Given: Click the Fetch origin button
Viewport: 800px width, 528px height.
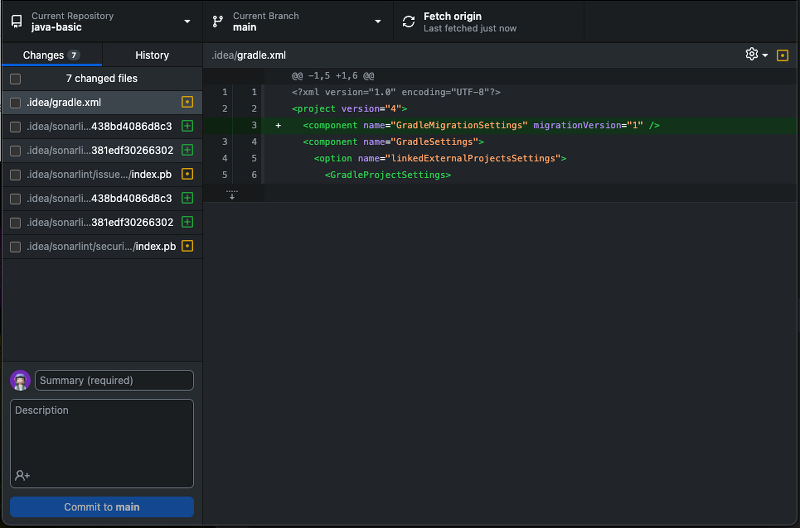Looking at the screenshot, I should click(489, 21).
